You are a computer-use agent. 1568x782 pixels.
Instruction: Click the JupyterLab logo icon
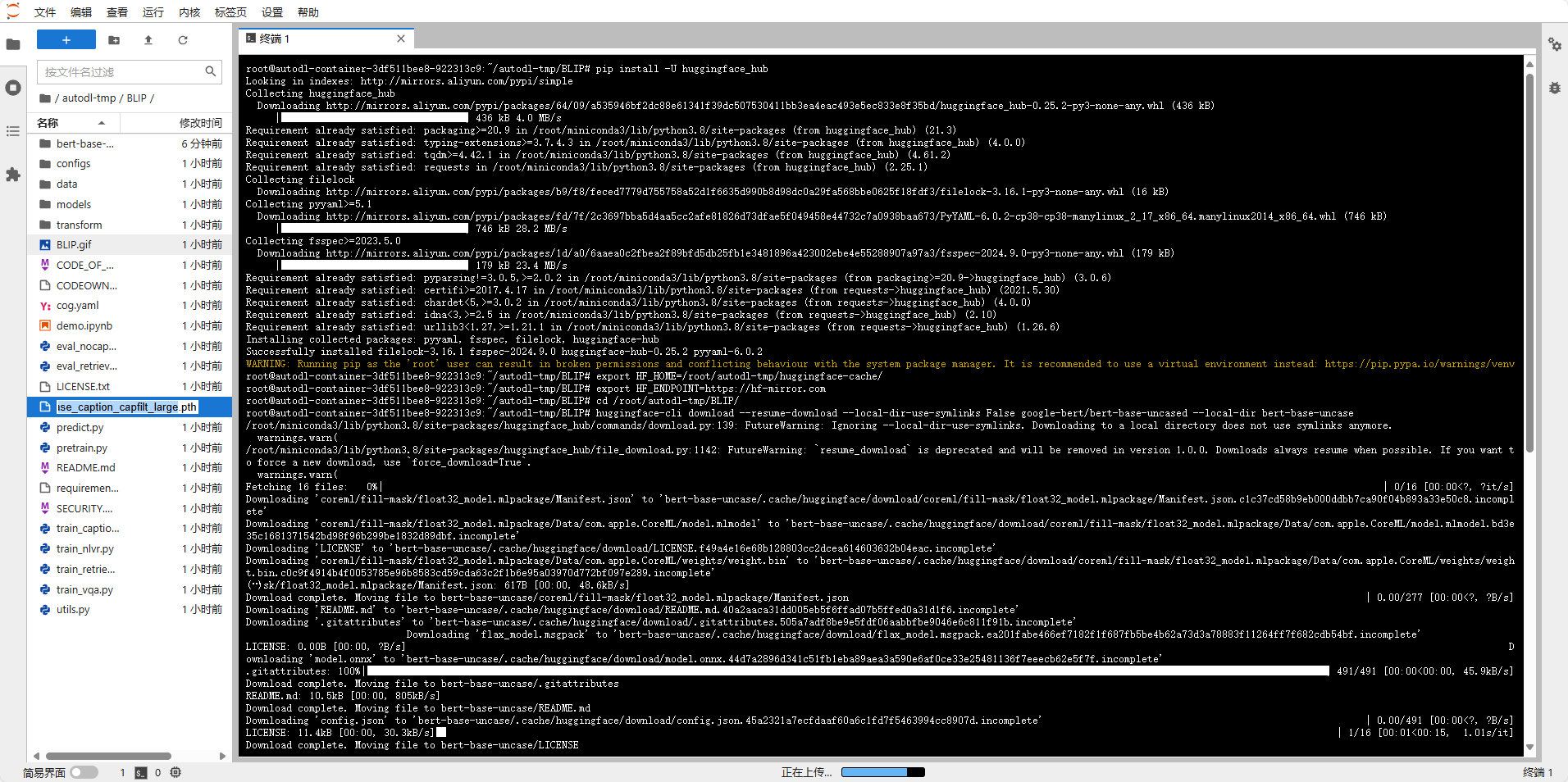[13, 11]
